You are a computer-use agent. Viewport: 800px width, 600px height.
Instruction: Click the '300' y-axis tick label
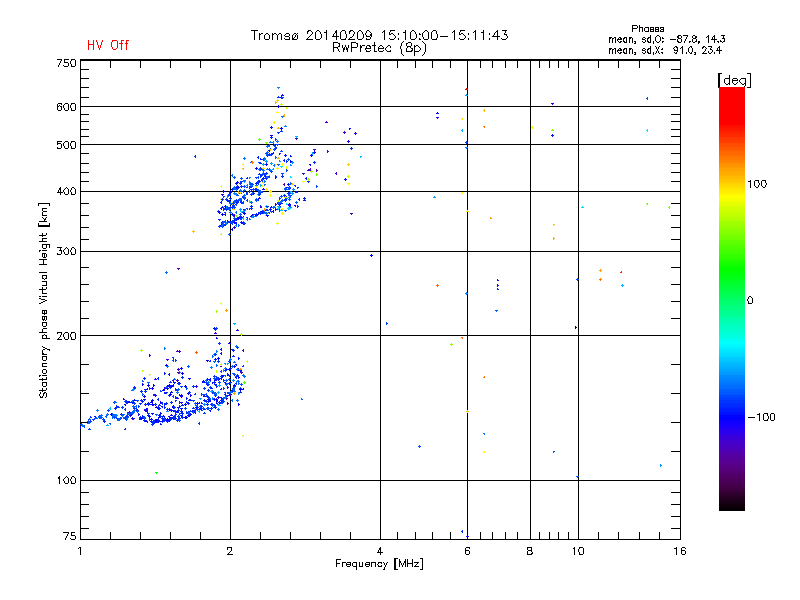[x=66, y=252]
